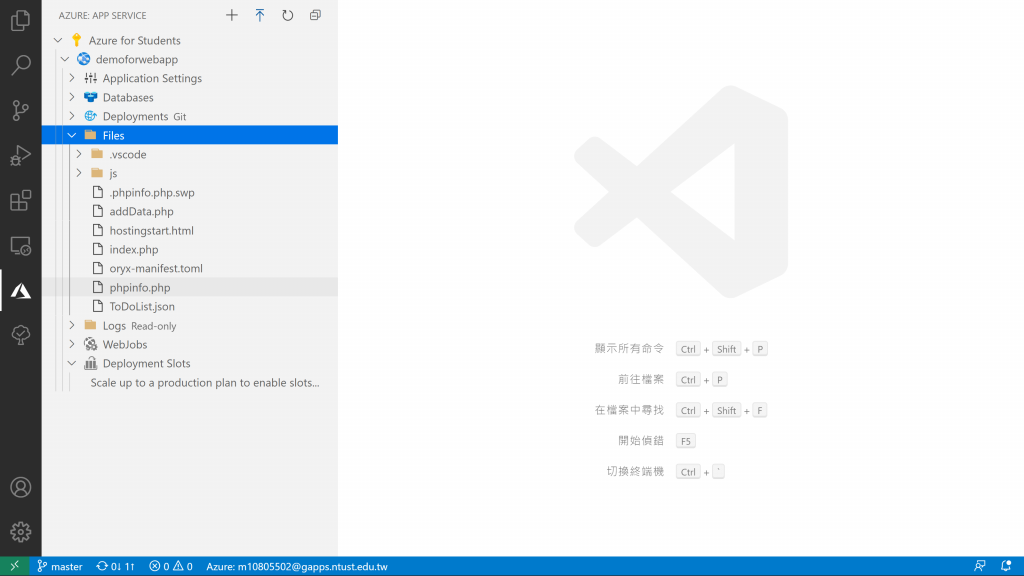The image size is (1024, 576).
Task: Collapse the Files folder
Action: pyautogui.click(x=72, y=135)
